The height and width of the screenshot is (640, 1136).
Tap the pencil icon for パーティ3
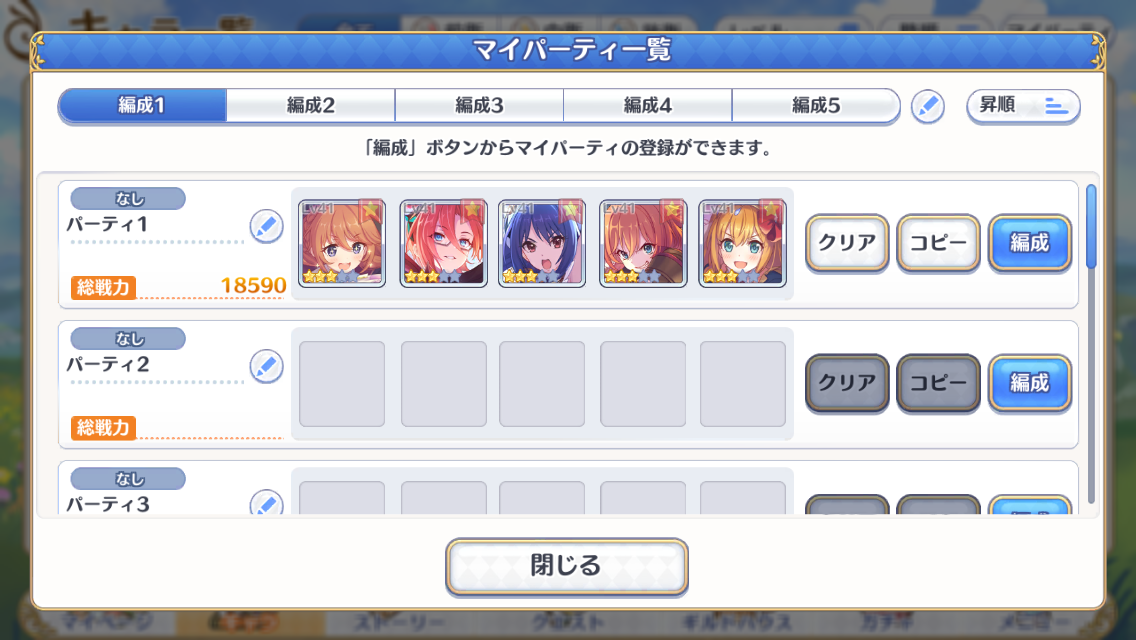coord(267,503)
